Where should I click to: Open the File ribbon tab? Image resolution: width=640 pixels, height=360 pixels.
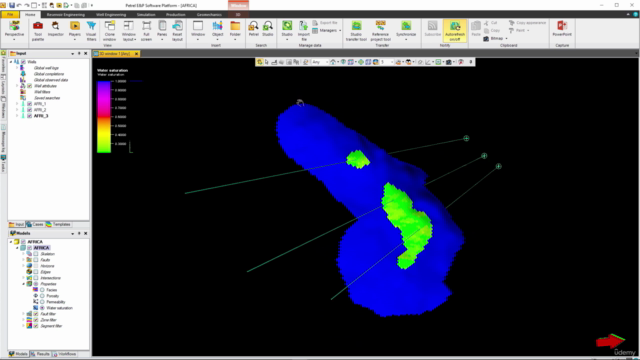coord(10,14)
